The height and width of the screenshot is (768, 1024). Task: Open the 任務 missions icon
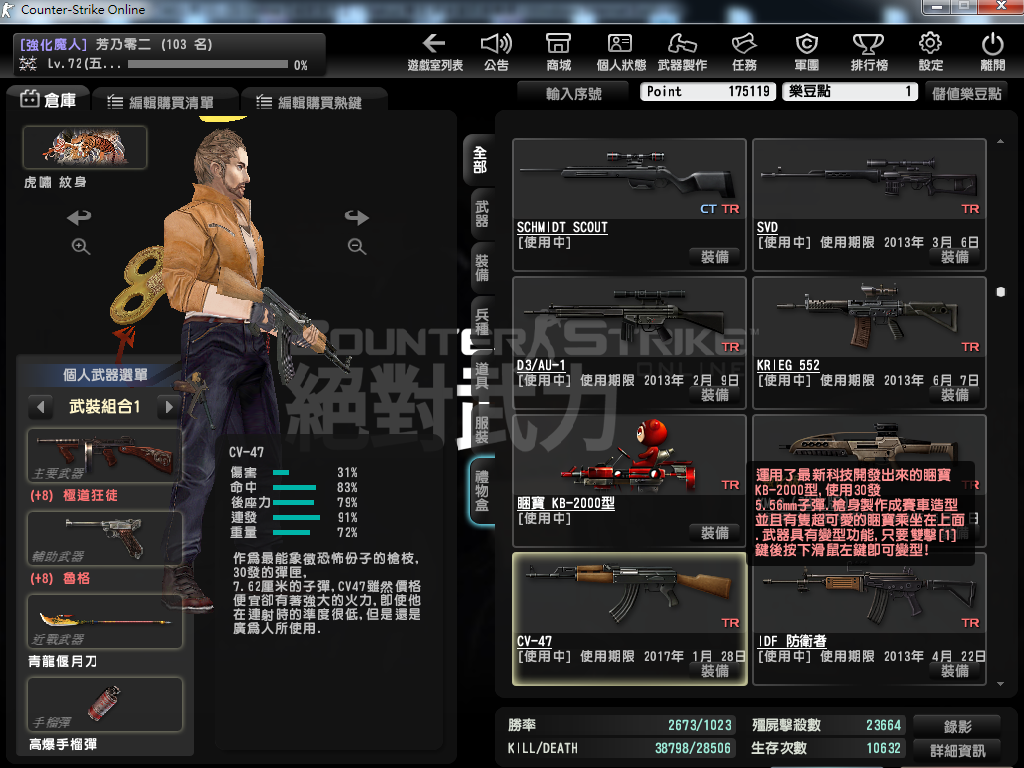point(744,52)
